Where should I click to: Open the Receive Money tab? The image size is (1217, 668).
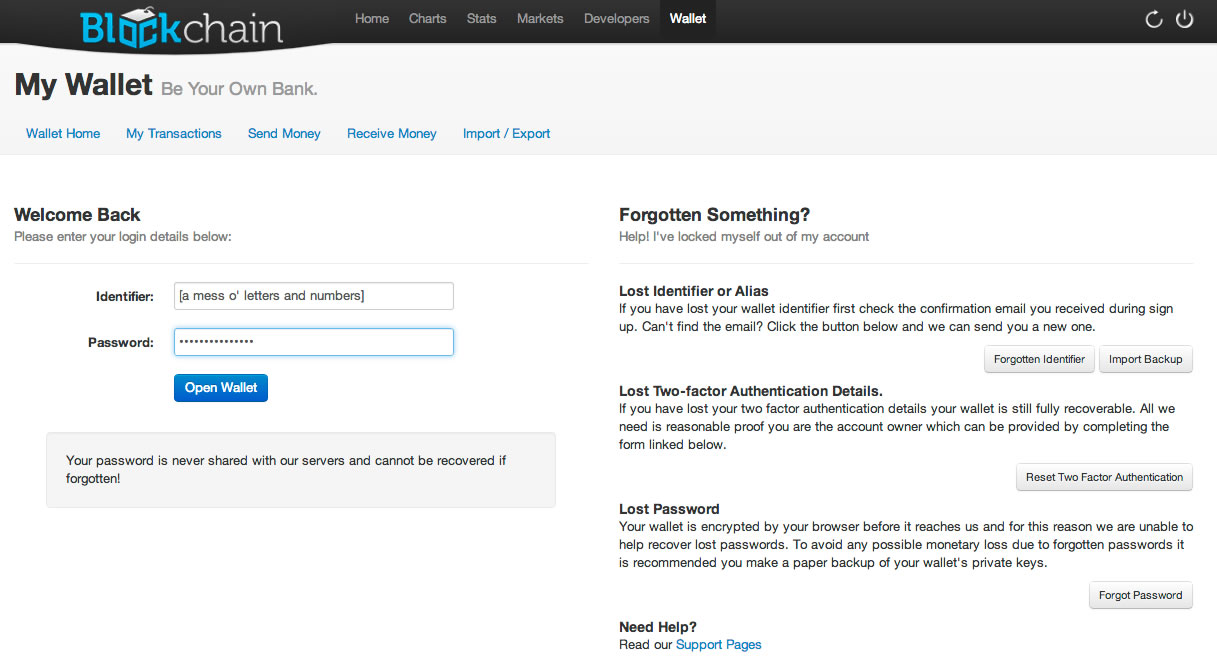click(x=392, y=134)
